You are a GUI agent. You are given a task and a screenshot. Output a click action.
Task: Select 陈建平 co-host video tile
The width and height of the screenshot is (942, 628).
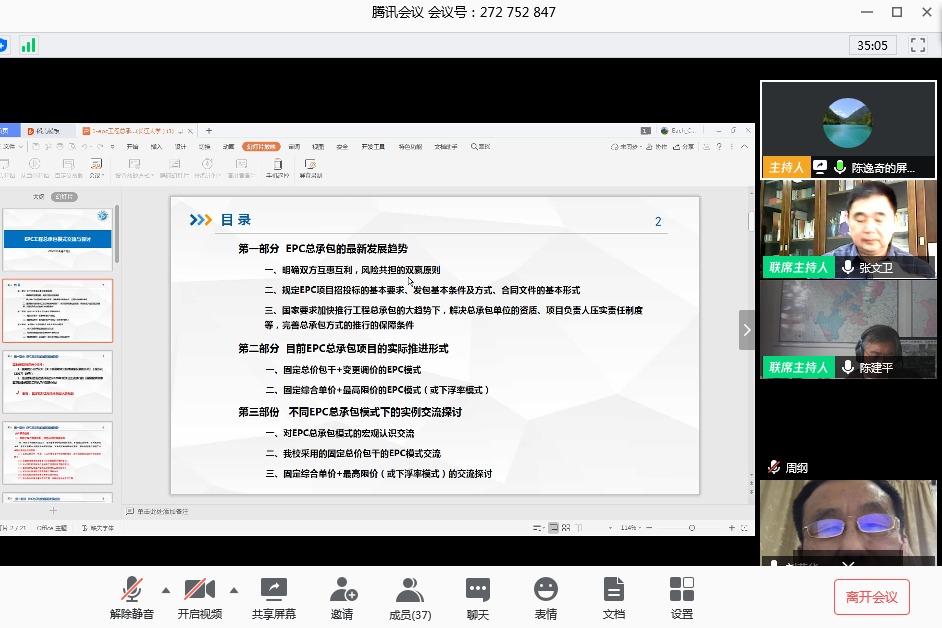click(x=848, y=329)
